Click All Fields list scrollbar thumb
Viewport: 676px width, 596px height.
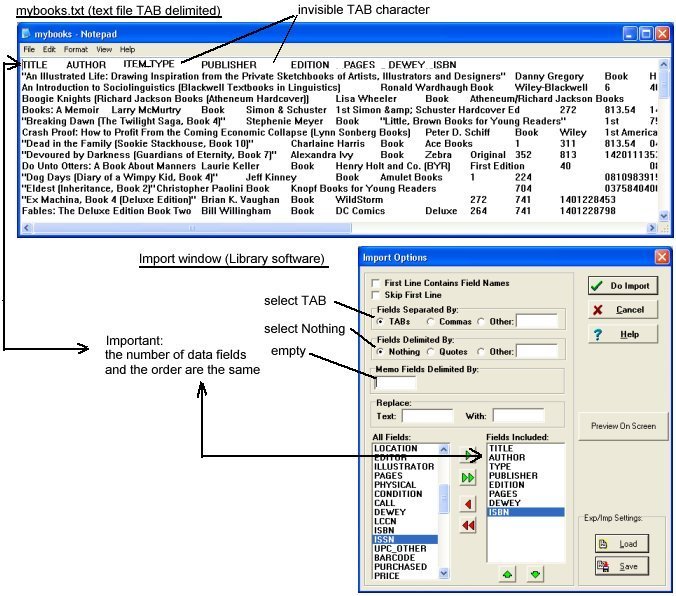click(444, 499)
